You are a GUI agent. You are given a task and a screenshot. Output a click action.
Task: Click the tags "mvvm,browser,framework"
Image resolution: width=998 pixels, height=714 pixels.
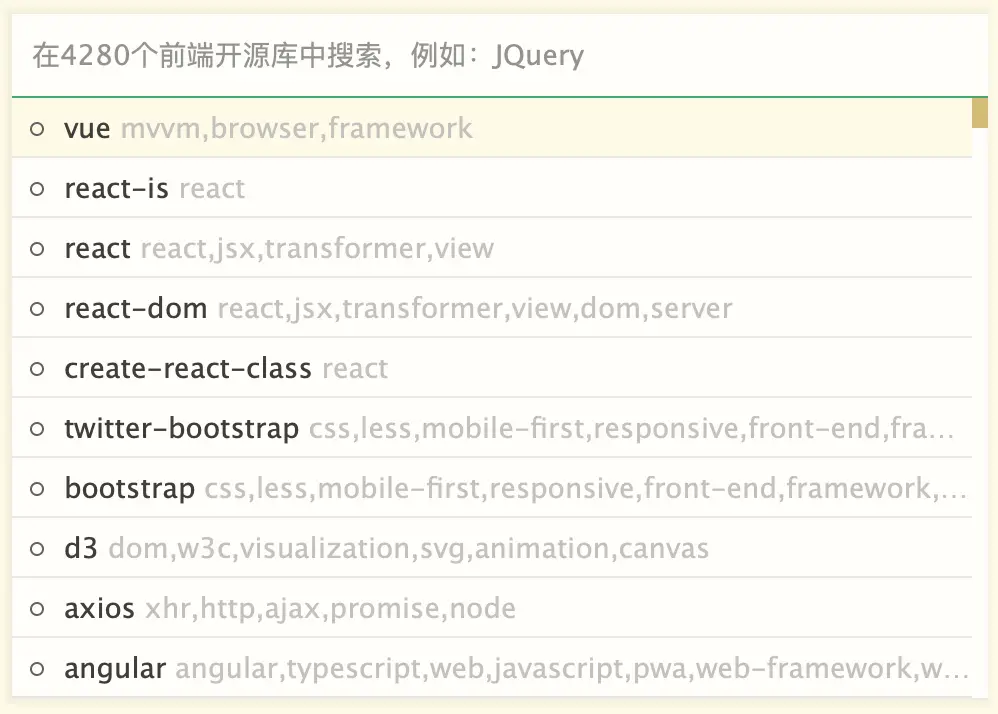click(297, 129)
